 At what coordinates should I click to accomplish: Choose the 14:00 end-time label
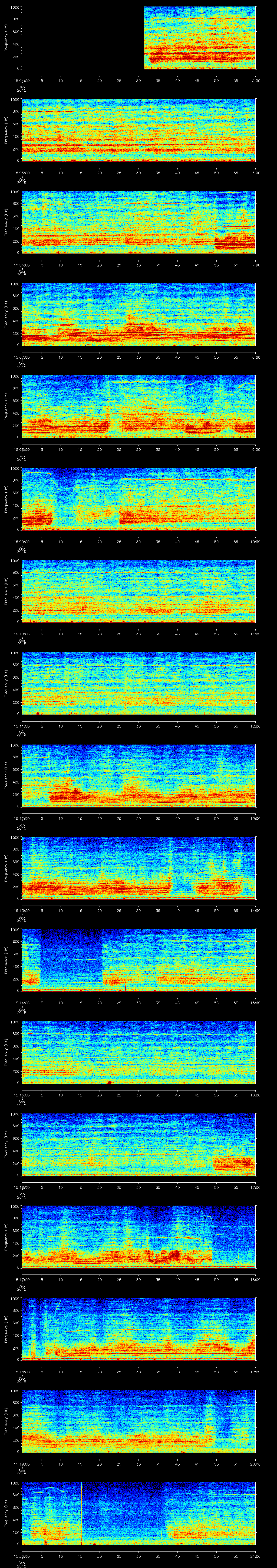(255, 910)
